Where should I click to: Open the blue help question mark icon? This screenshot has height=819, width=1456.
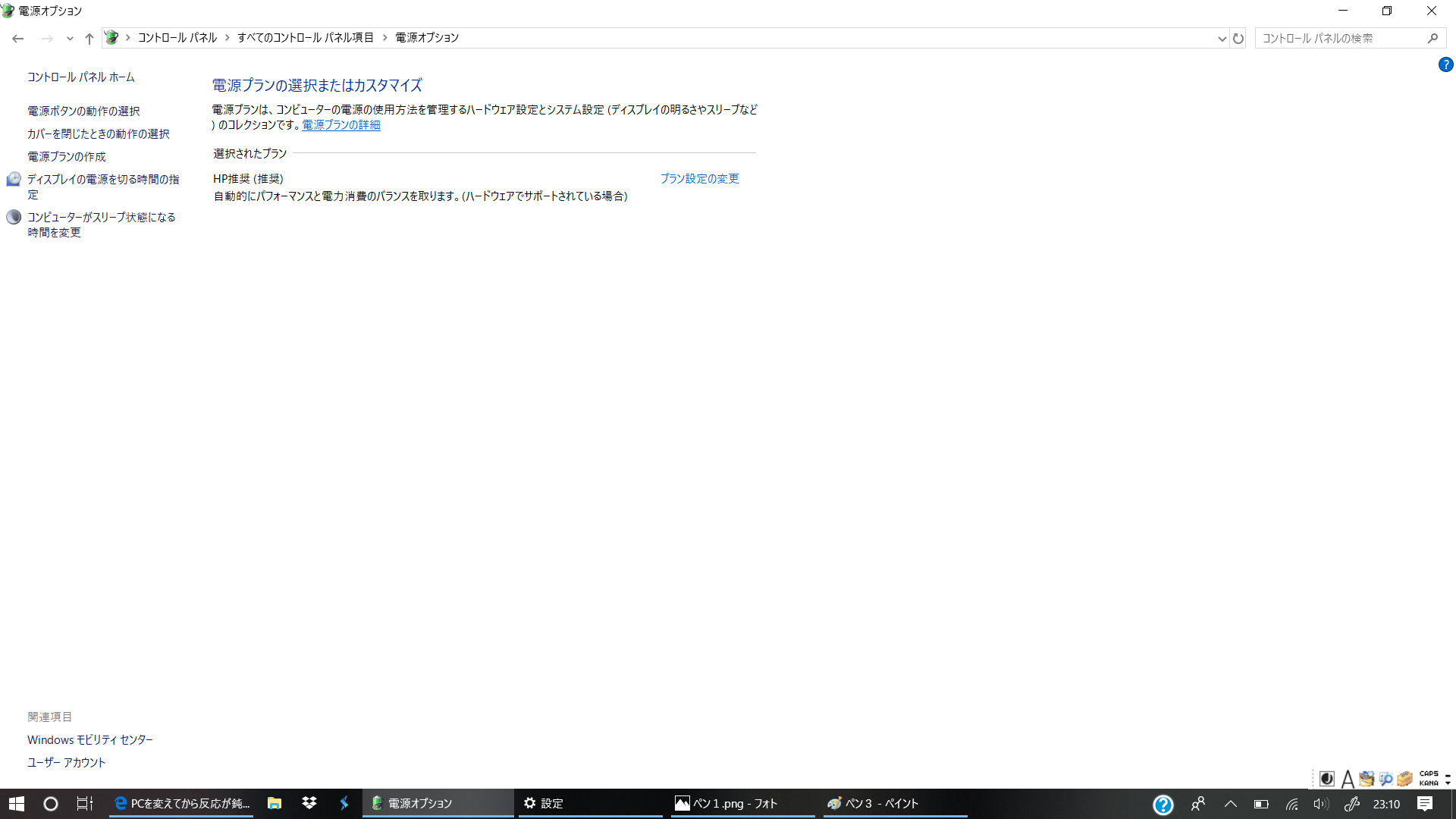[1445, 65]
